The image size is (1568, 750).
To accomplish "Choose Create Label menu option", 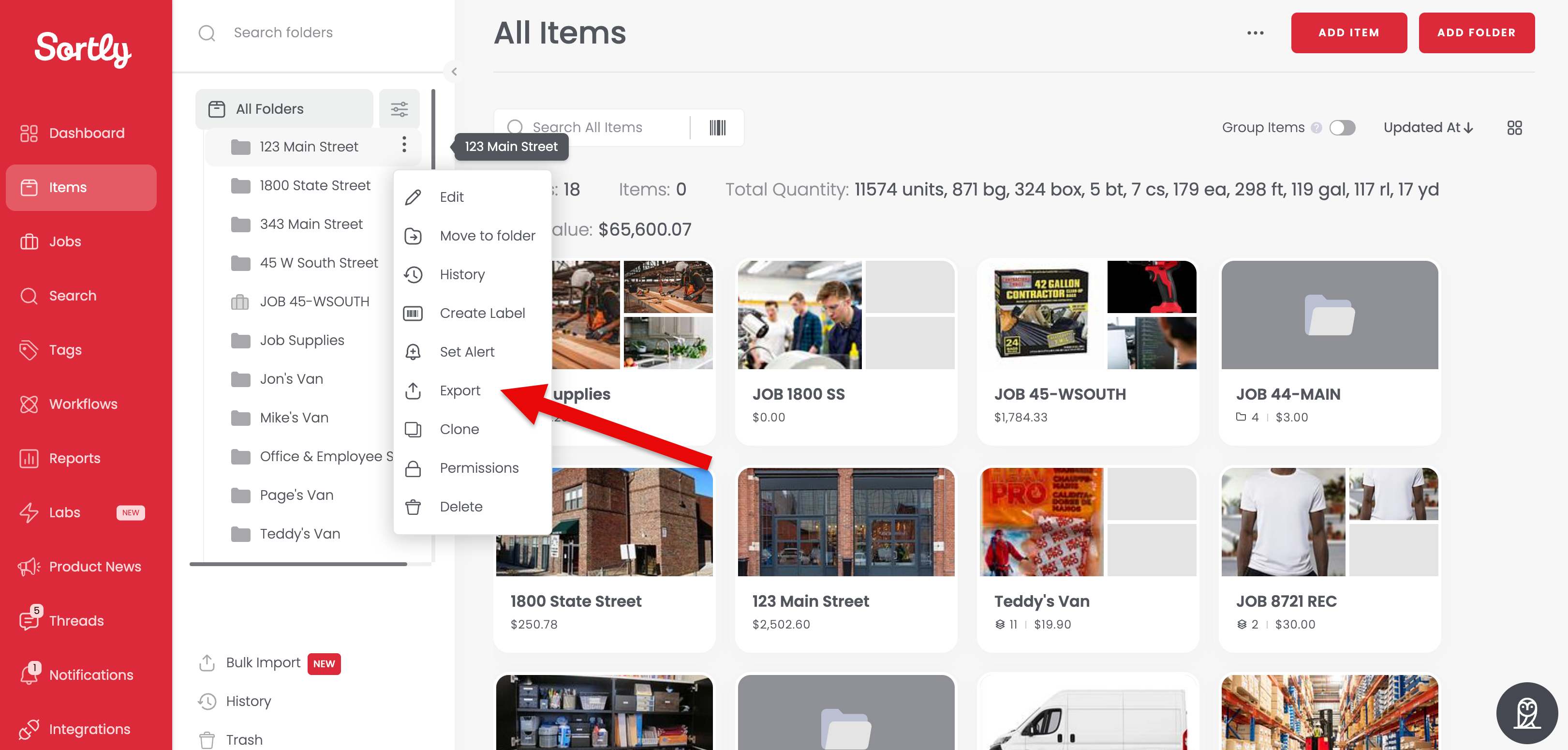I will click(x=472, y=313).
